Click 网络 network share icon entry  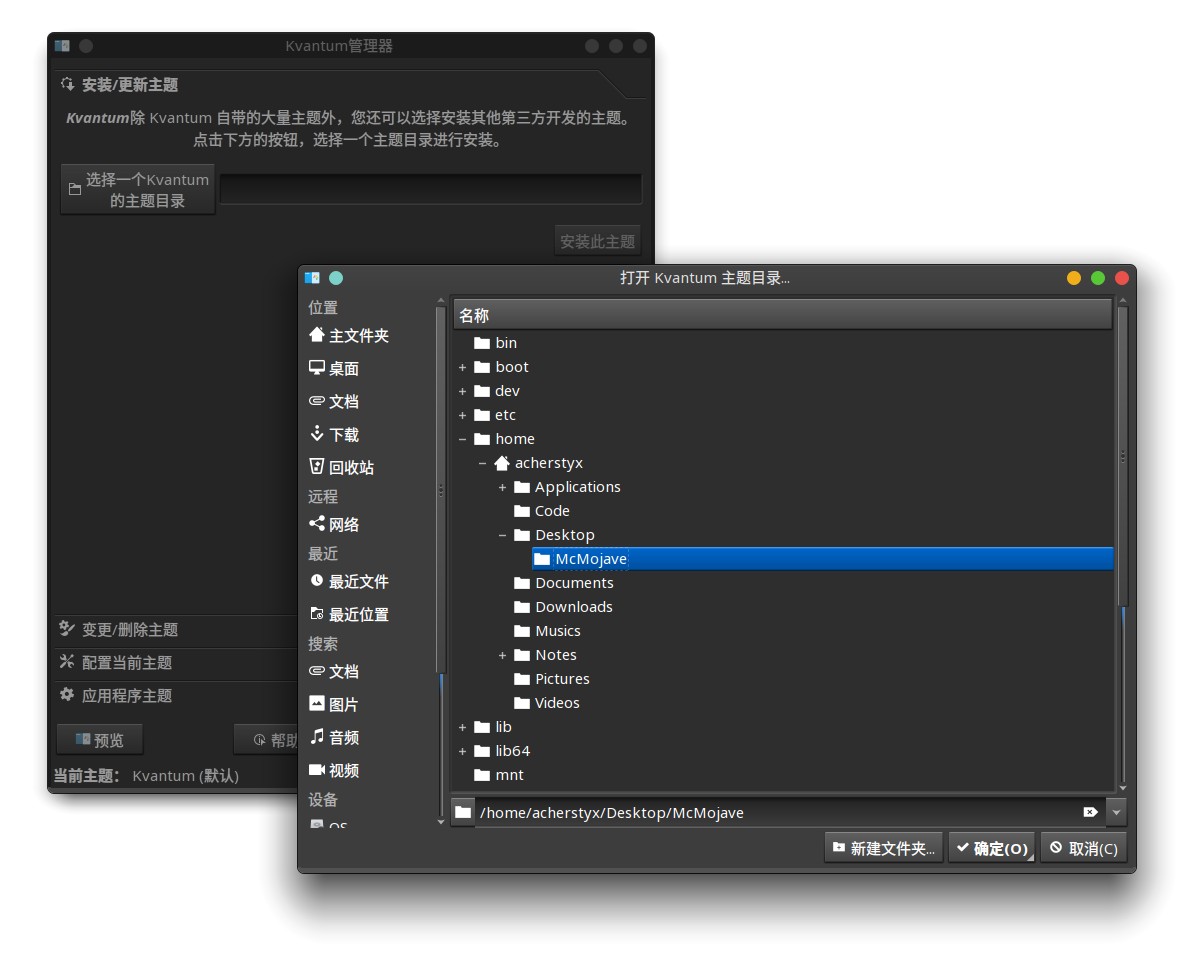pyautogui.click(x=334, y=525)
